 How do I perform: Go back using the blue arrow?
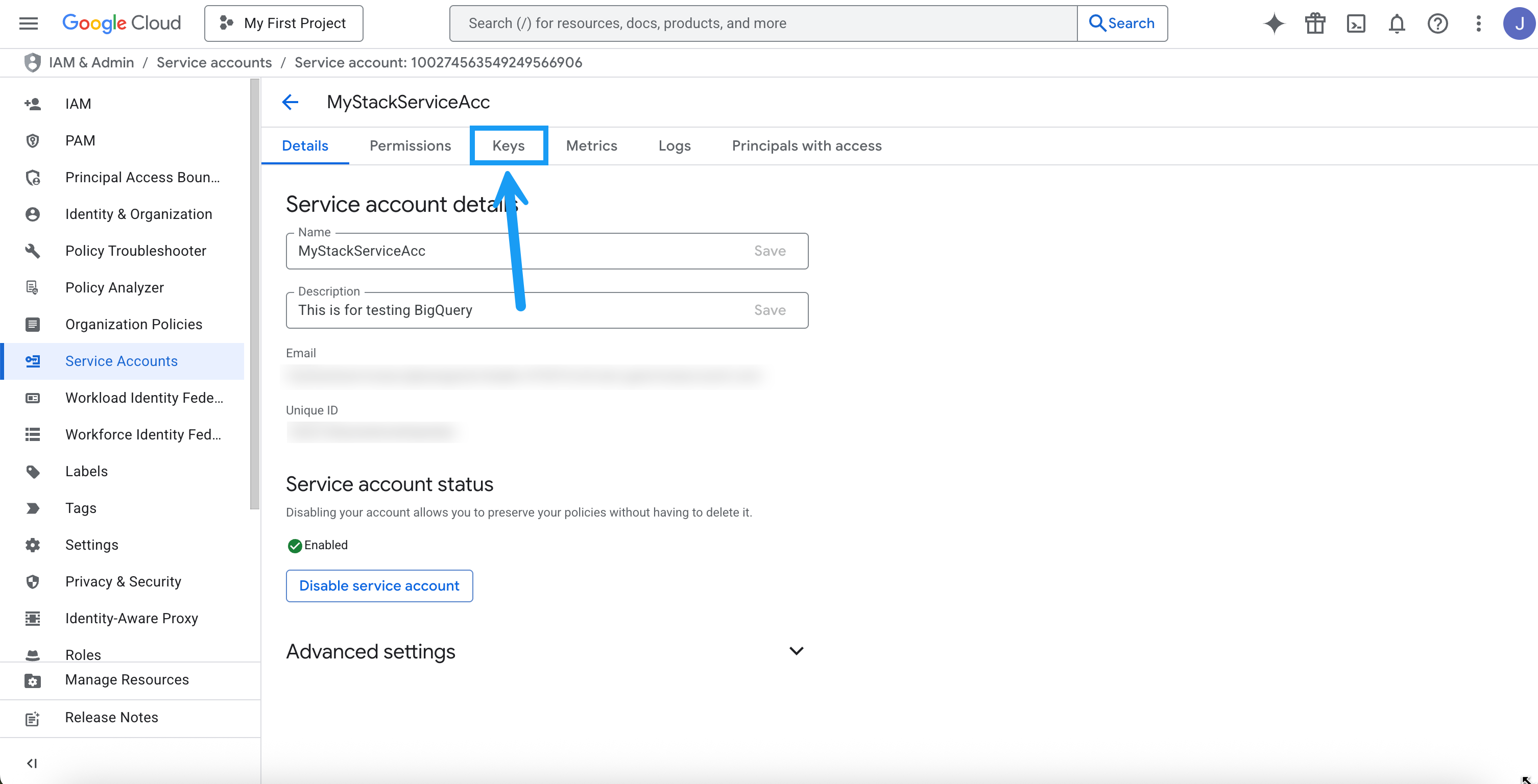coord(290,102)
